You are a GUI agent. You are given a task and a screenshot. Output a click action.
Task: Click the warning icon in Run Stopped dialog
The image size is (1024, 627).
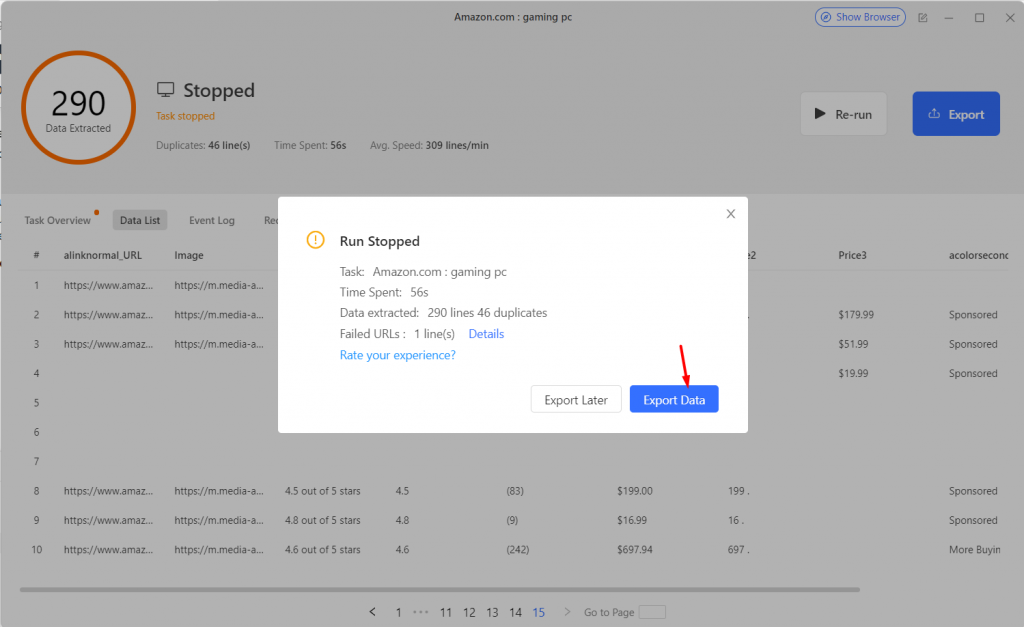coord(315,240)
